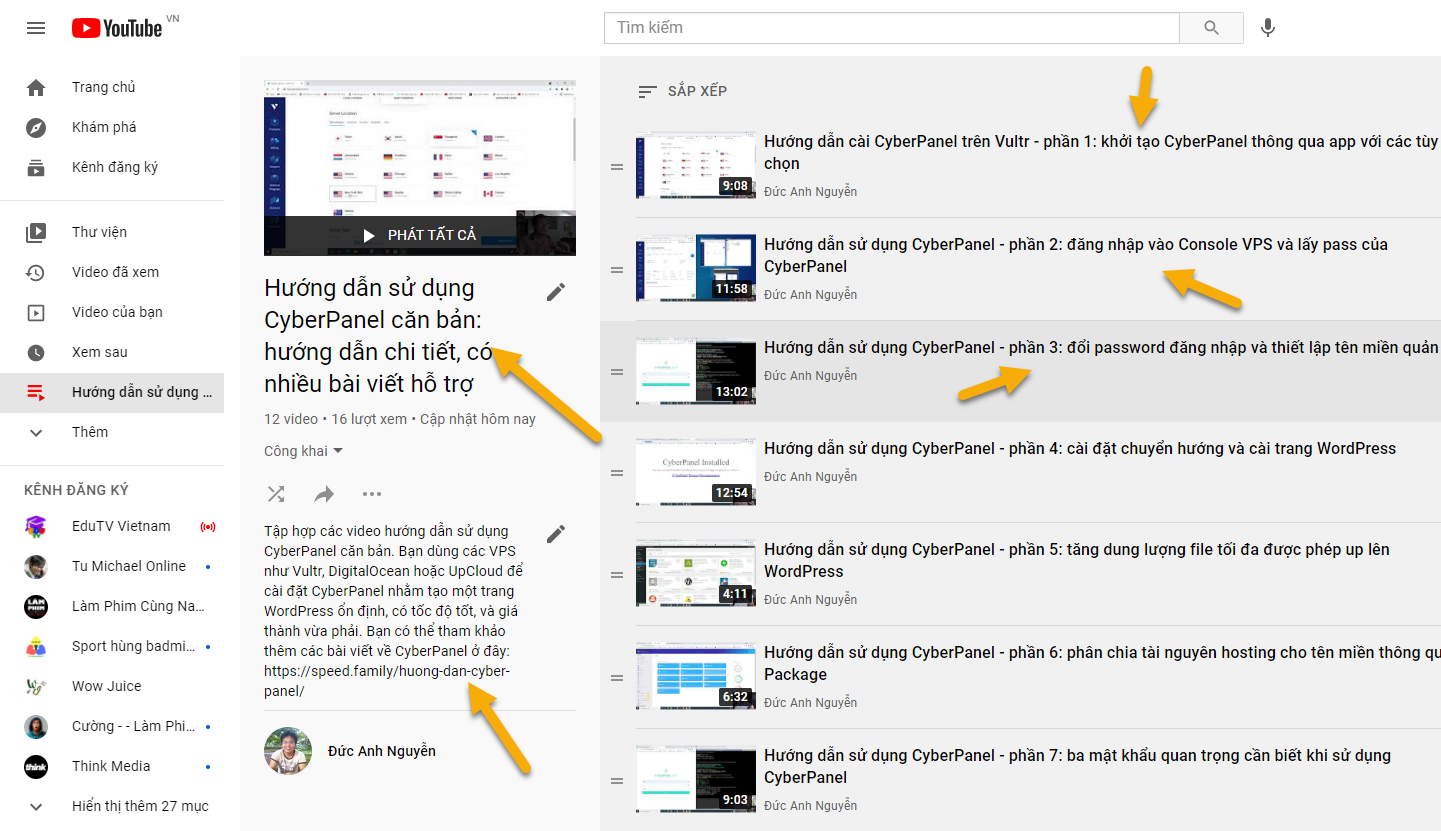The image size is (1441, 831).
Task: Expand Hiển thị thêm 27 mục
Action: [x=140, y=806]
